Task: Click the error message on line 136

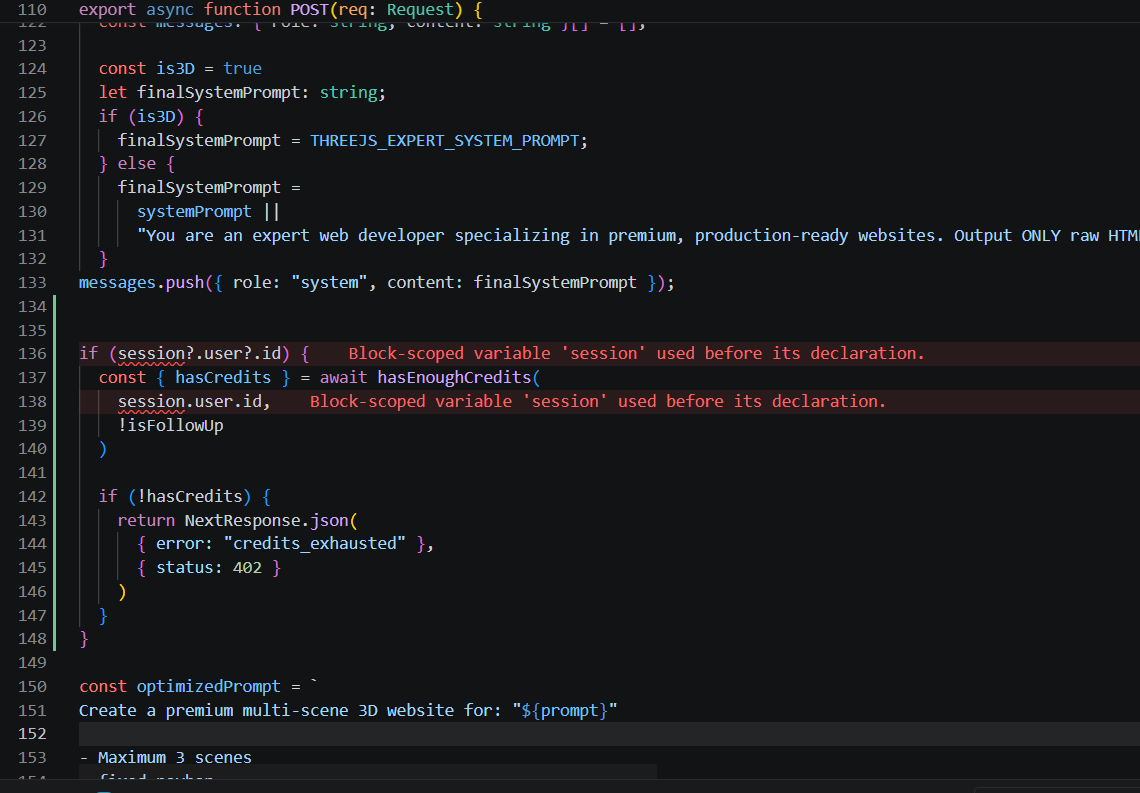Action: click(636, 354)
